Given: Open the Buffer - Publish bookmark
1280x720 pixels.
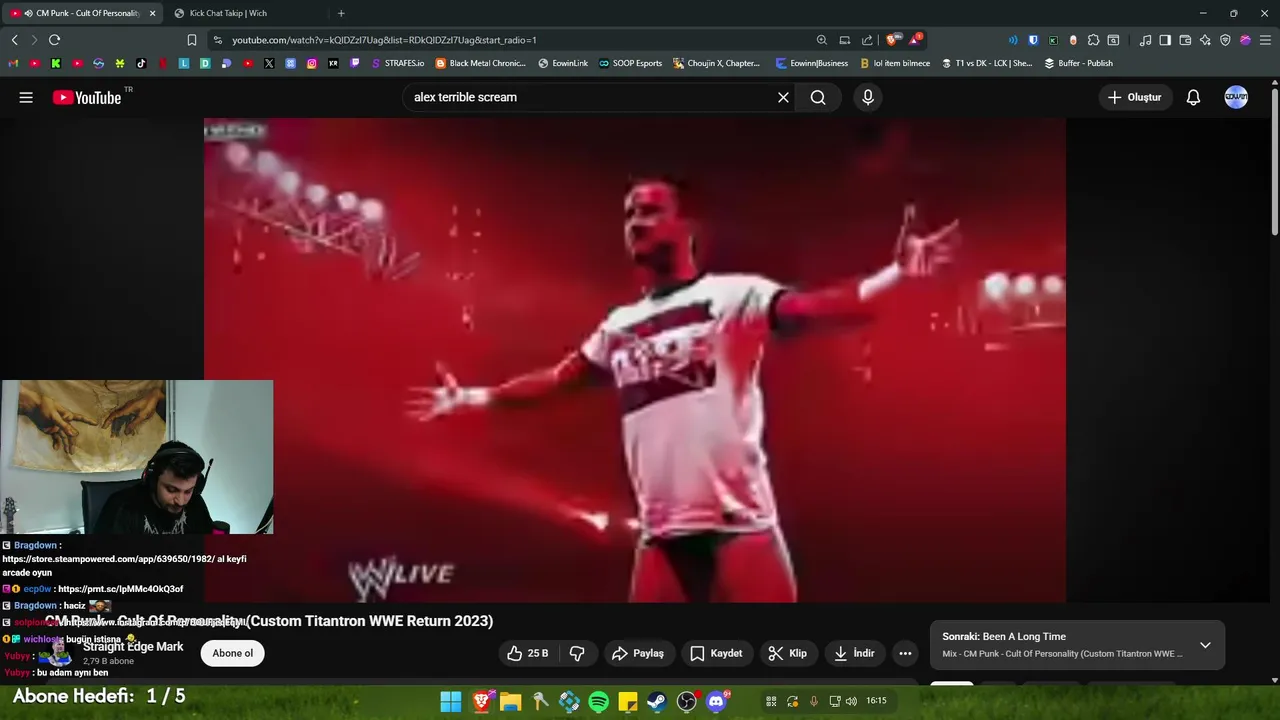Looking at the screenshot, I should tap(1078, 63).
